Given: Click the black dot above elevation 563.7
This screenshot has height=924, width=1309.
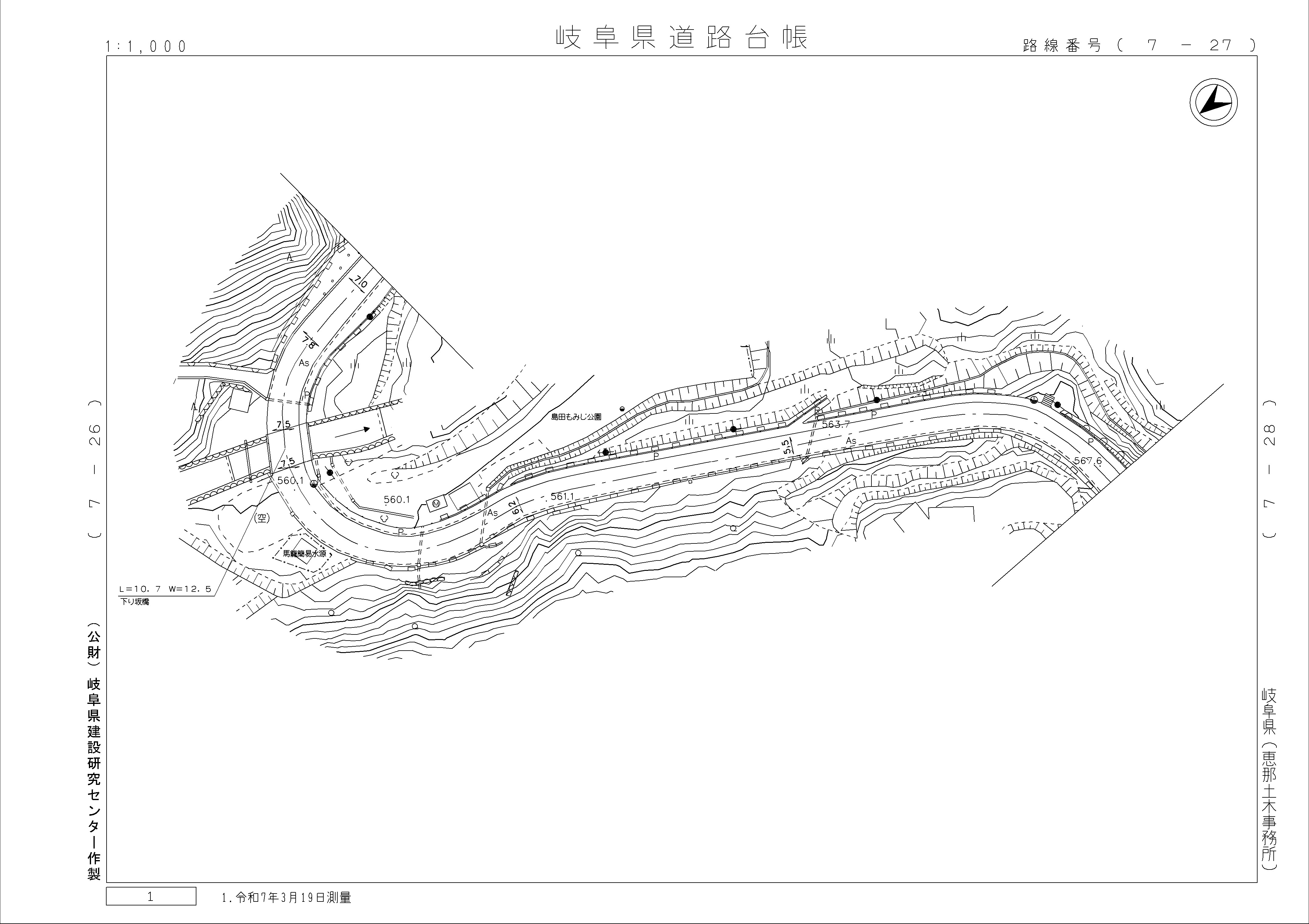Looking at the screenshot, I should (x=876, y=399).
